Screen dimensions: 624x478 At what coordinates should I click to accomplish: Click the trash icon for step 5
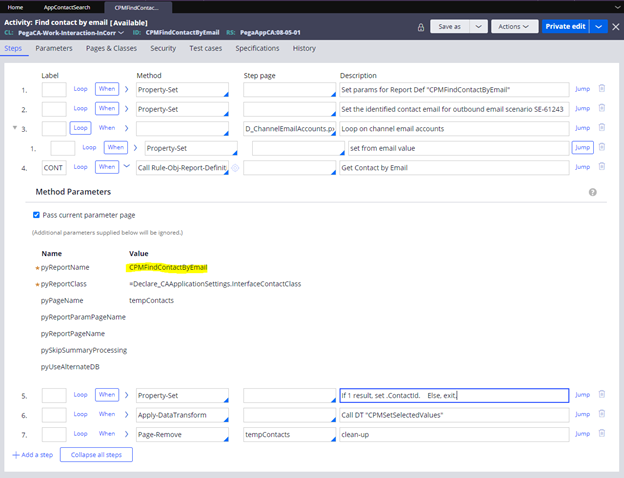[601, 395]
